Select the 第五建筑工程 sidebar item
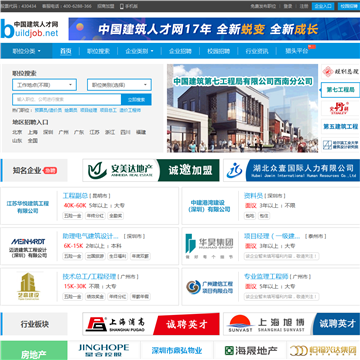360x360 pixels. 340,127
